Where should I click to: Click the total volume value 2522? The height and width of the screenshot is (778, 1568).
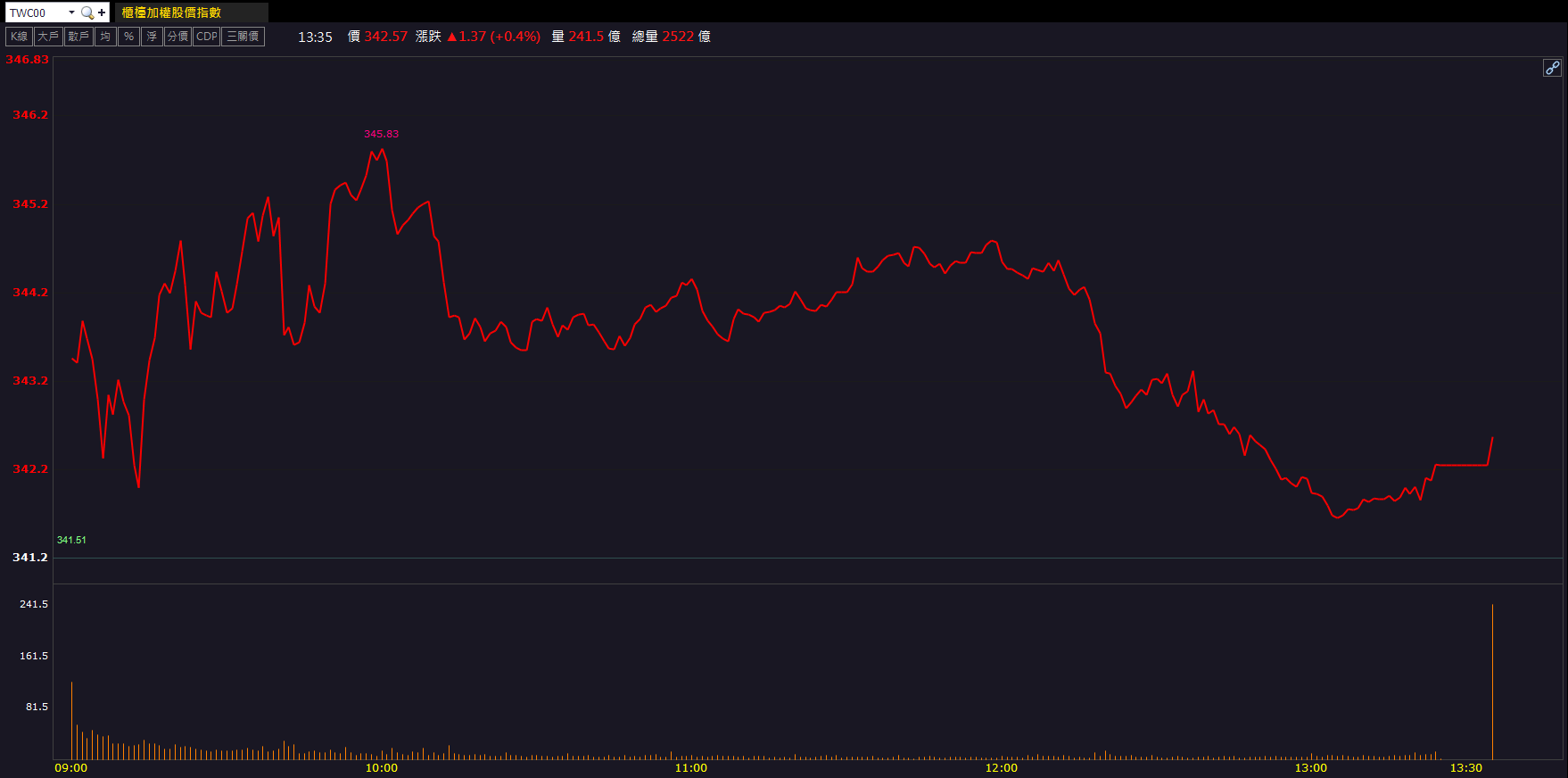click(678, 37)
